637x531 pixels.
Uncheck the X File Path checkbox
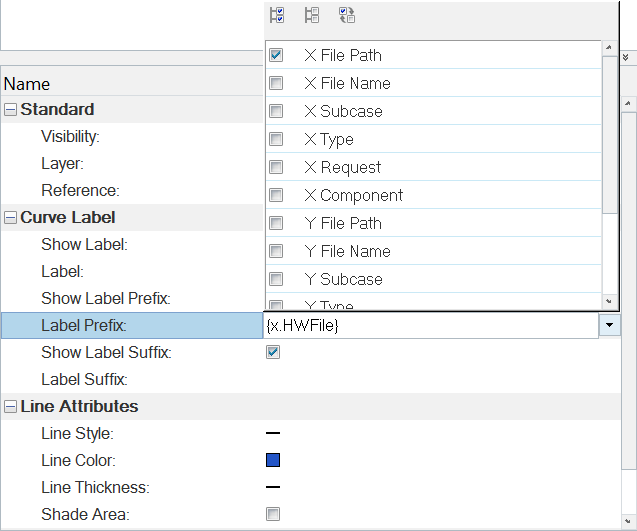276,55
